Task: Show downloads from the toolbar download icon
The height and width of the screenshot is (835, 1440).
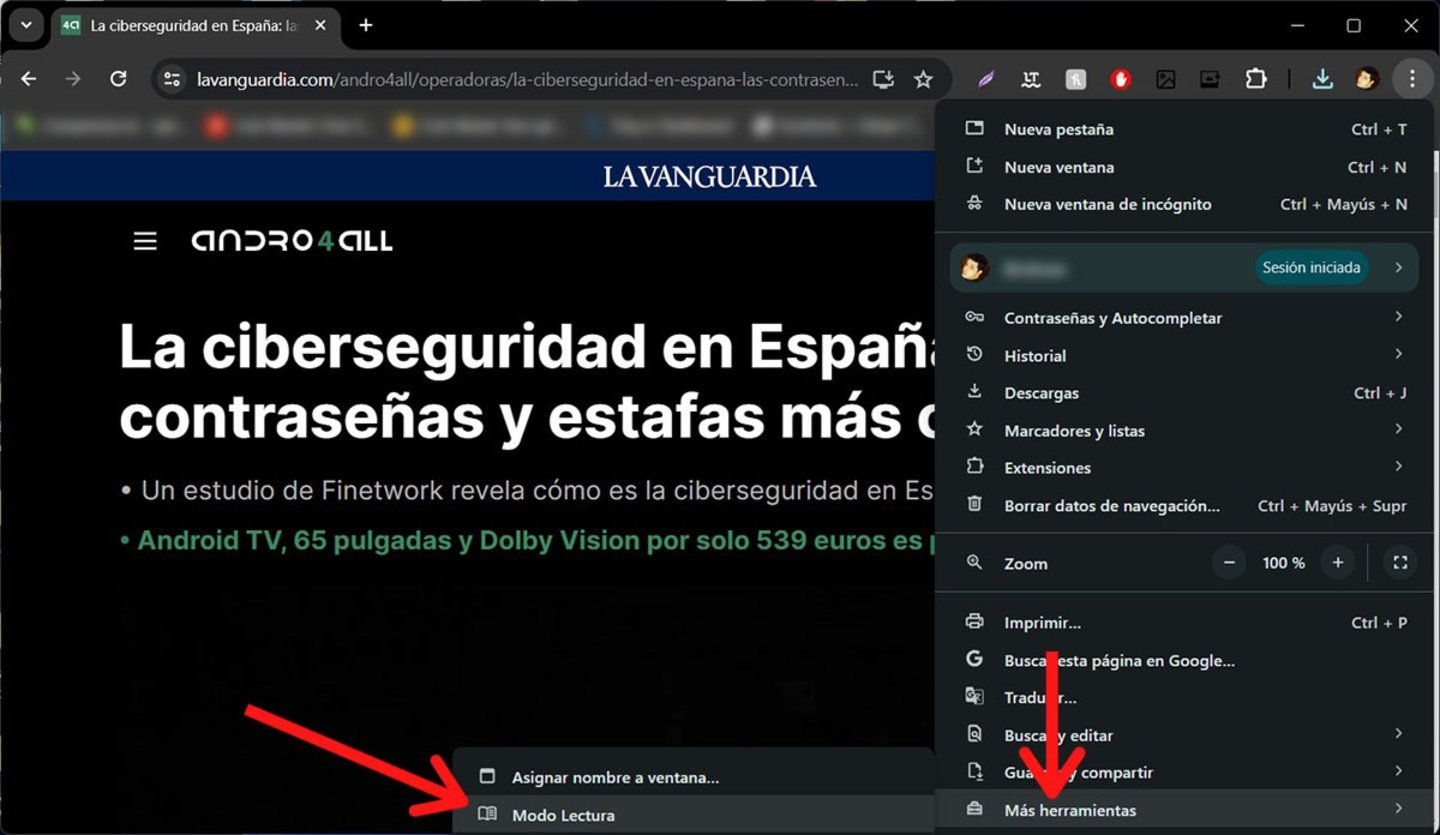Action: [x=1322, y=79]
